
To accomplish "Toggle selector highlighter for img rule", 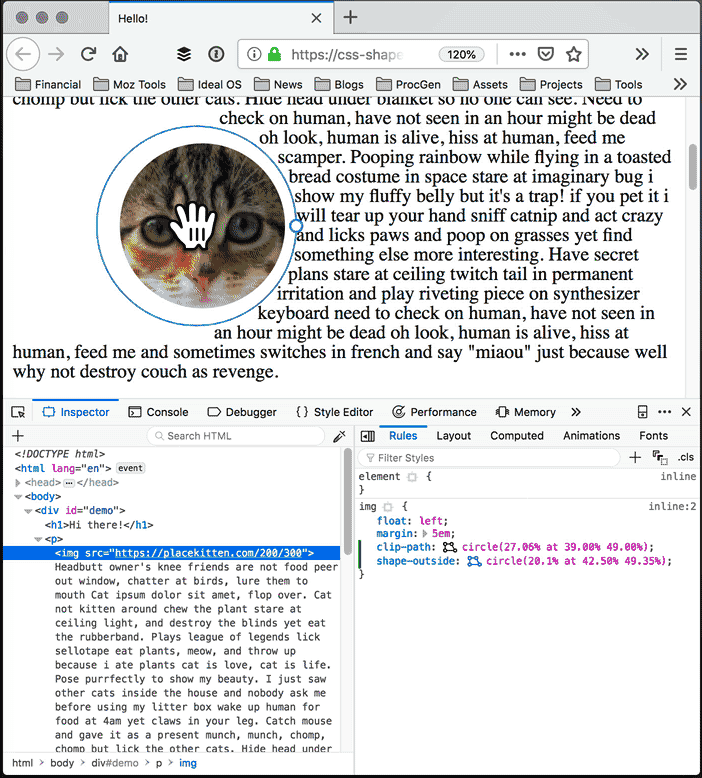I will click(388, 507).
